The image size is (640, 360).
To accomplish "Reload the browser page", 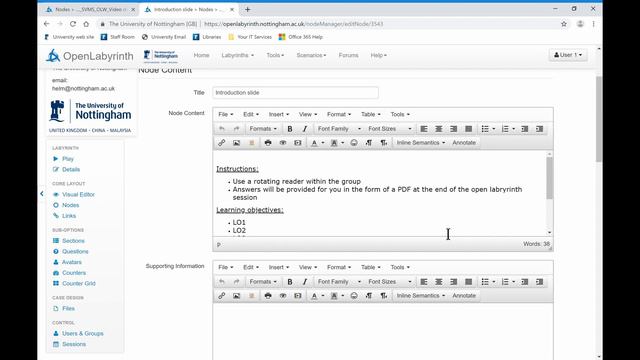I will click(73, 24).
